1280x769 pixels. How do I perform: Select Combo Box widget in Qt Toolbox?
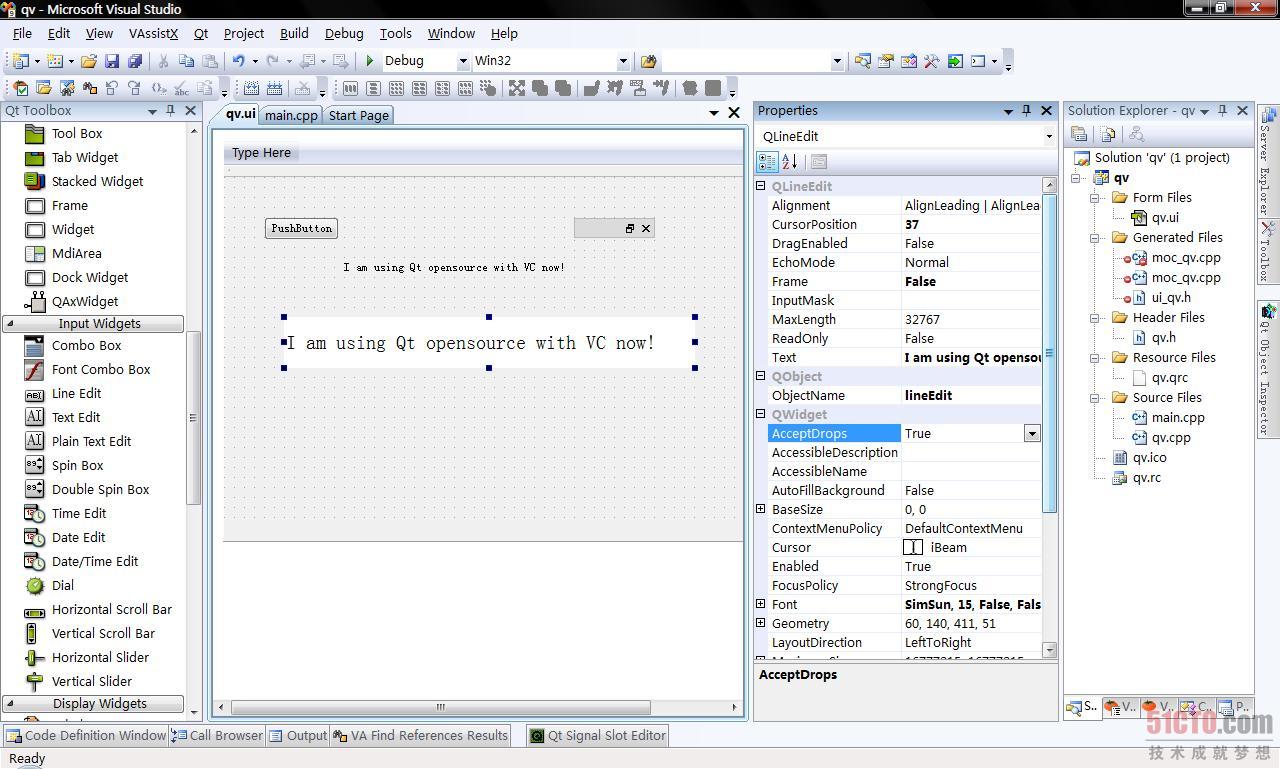click(87, 345)
